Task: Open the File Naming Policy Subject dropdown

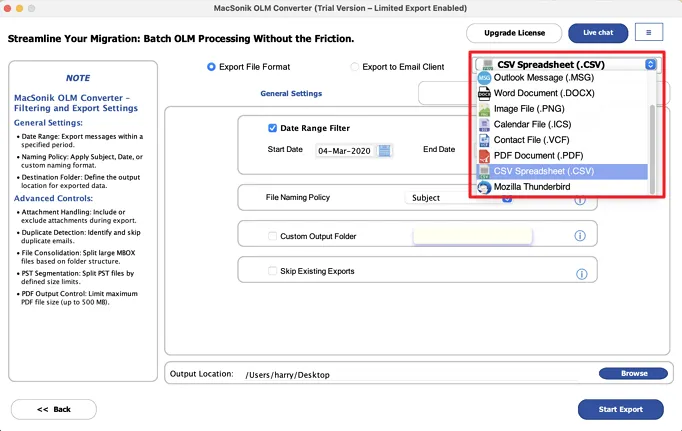Action: coord(459,197)
